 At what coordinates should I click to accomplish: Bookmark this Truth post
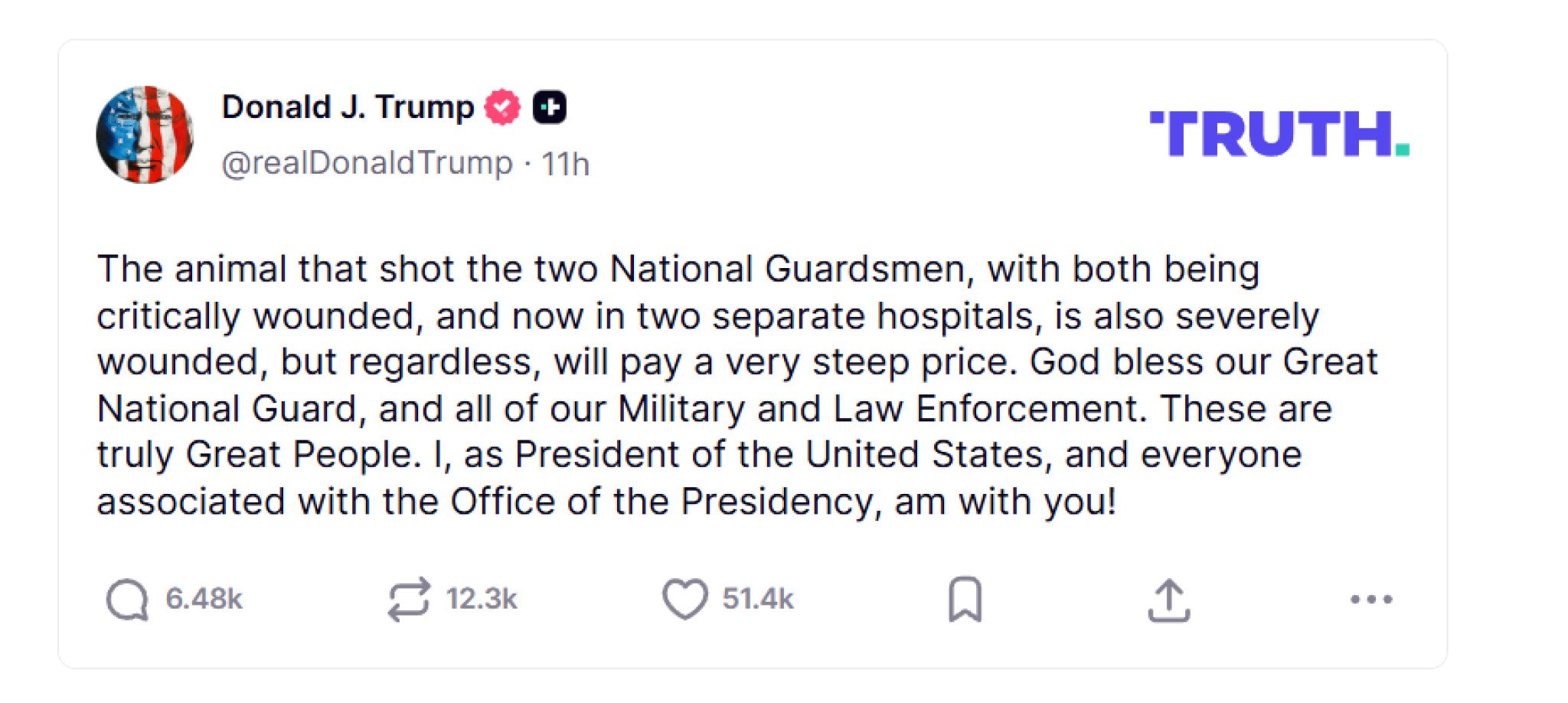(x=965, y=599)
